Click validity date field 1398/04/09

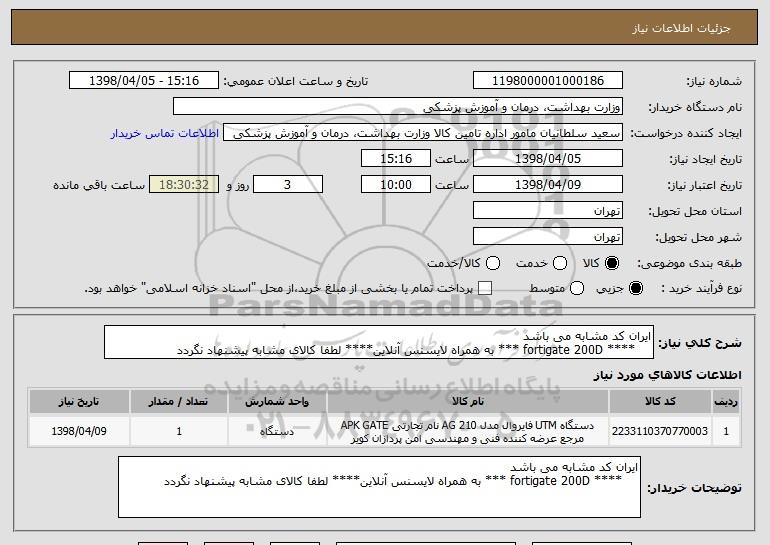click(x=548, y=185)
